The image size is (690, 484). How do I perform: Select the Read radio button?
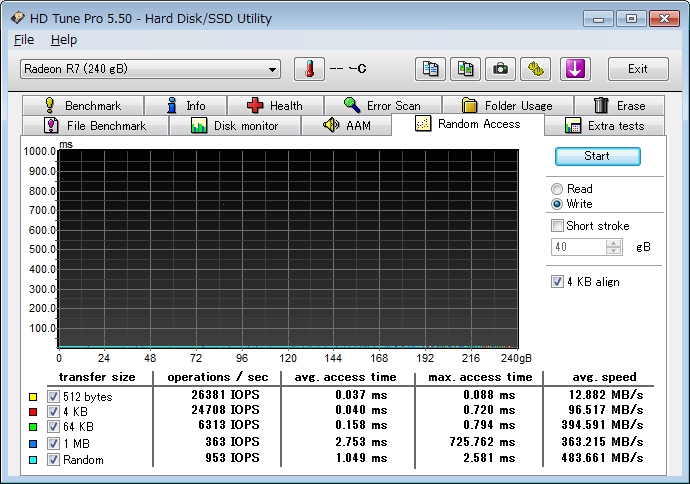coord(557,189)
